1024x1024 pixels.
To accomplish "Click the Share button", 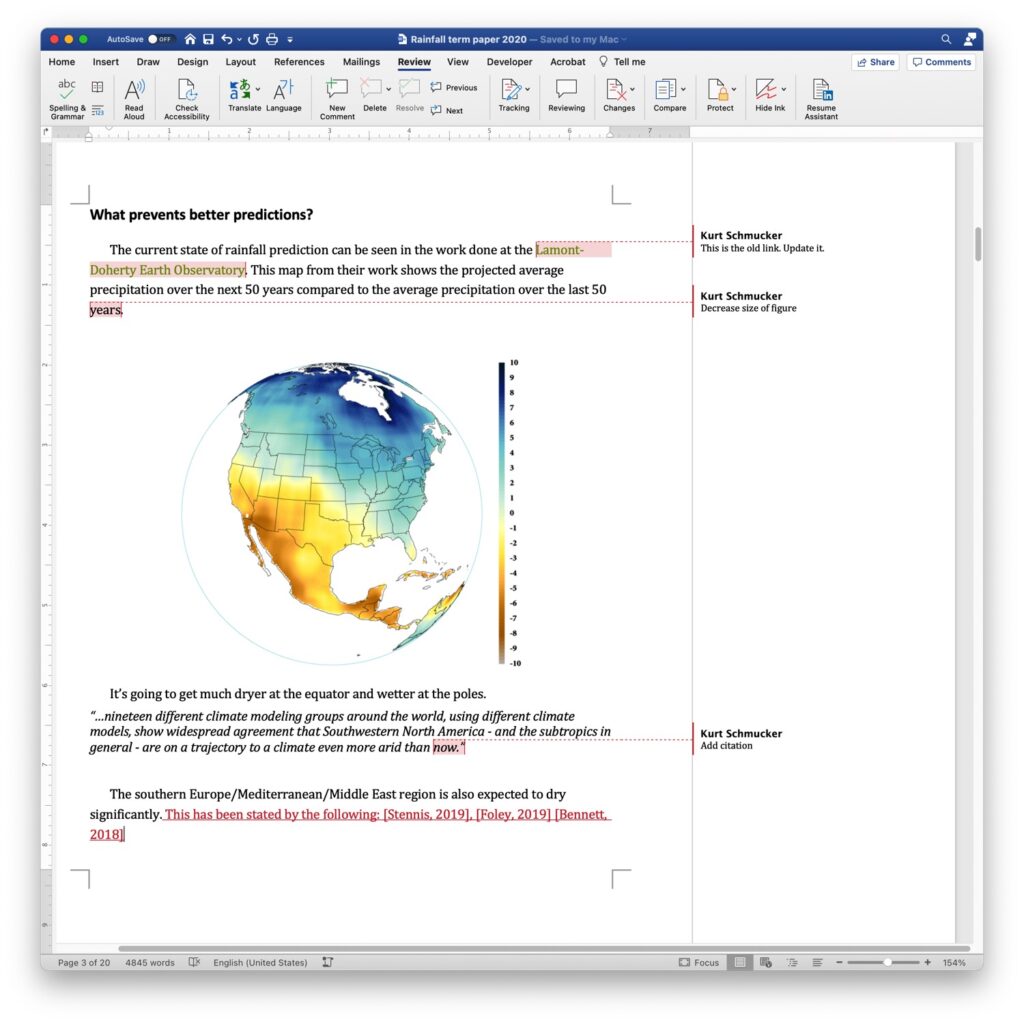I will [876, 62].
